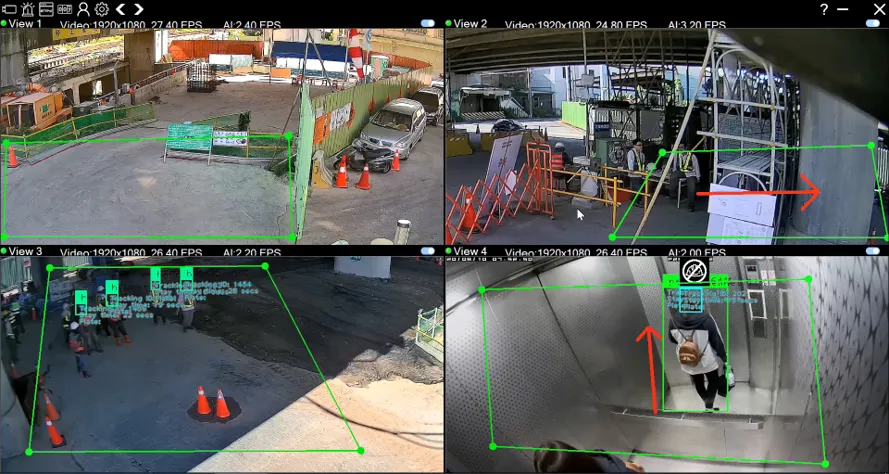889x474 pixels.
Task: Toggle the View 1 switch
Action: click(427, 23)
